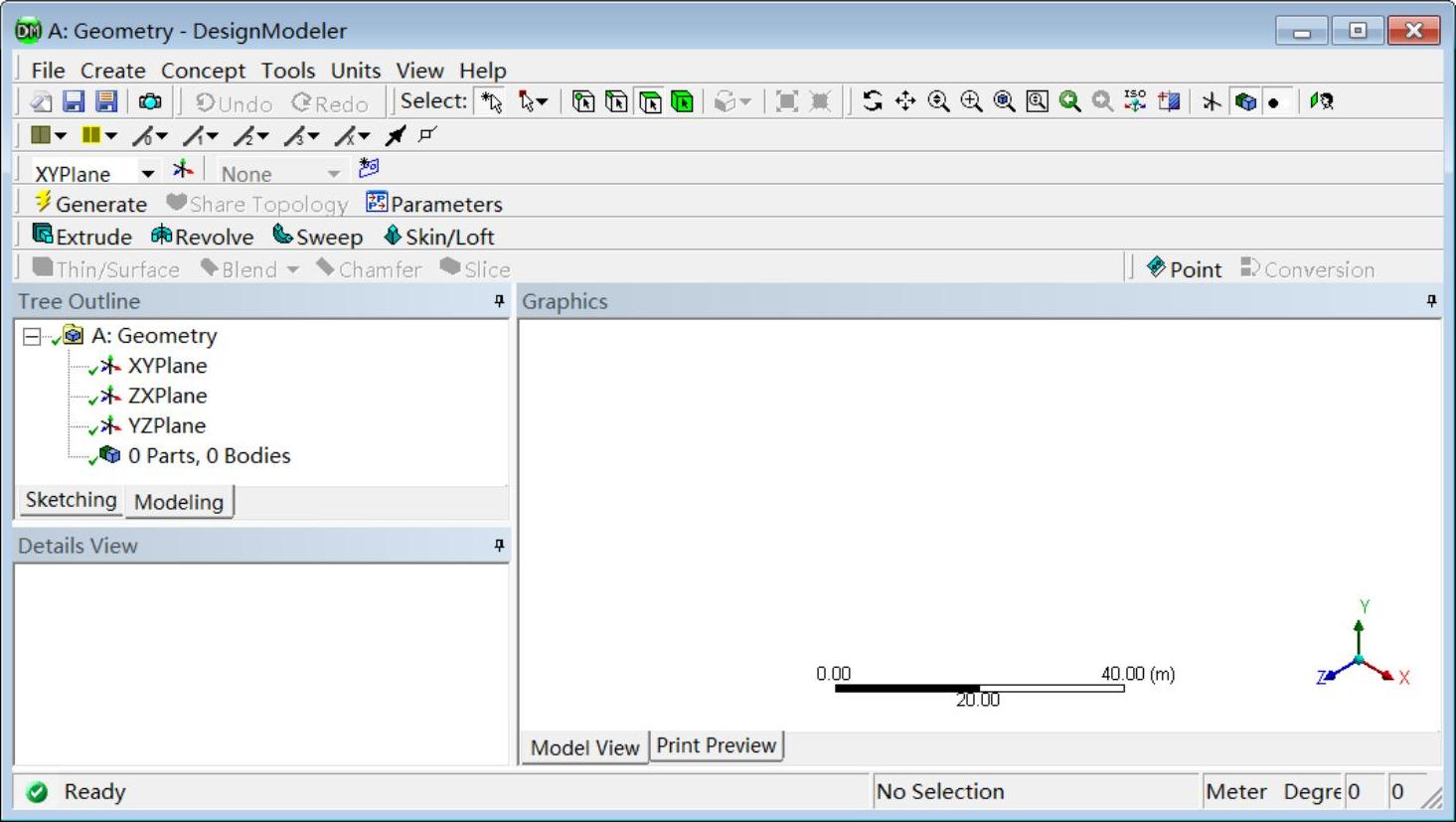Open the XYPlane plane selector dropdown
This screenshot has width=1456, height=822.
click(x=147, y=173)
